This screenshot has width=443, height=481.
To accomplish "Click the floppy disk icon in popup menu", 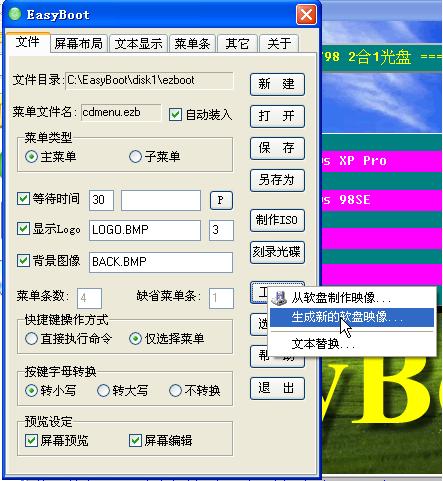I will pos(279,298).
